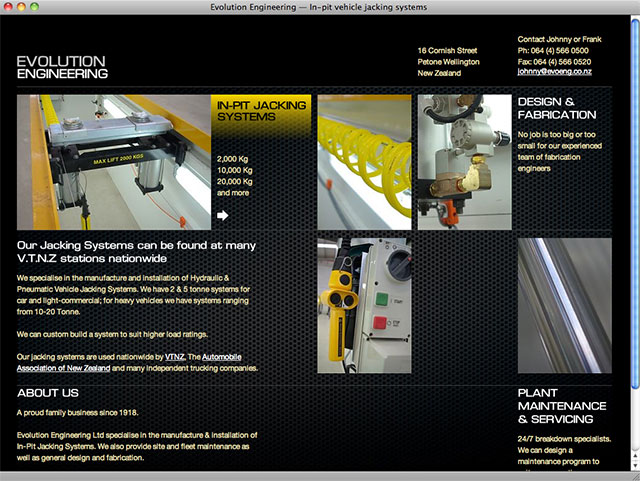Click the Fax: 064 (4) 566 0520 text
Image resolution: width=640 pixels, height=481 pixels.
554,62
